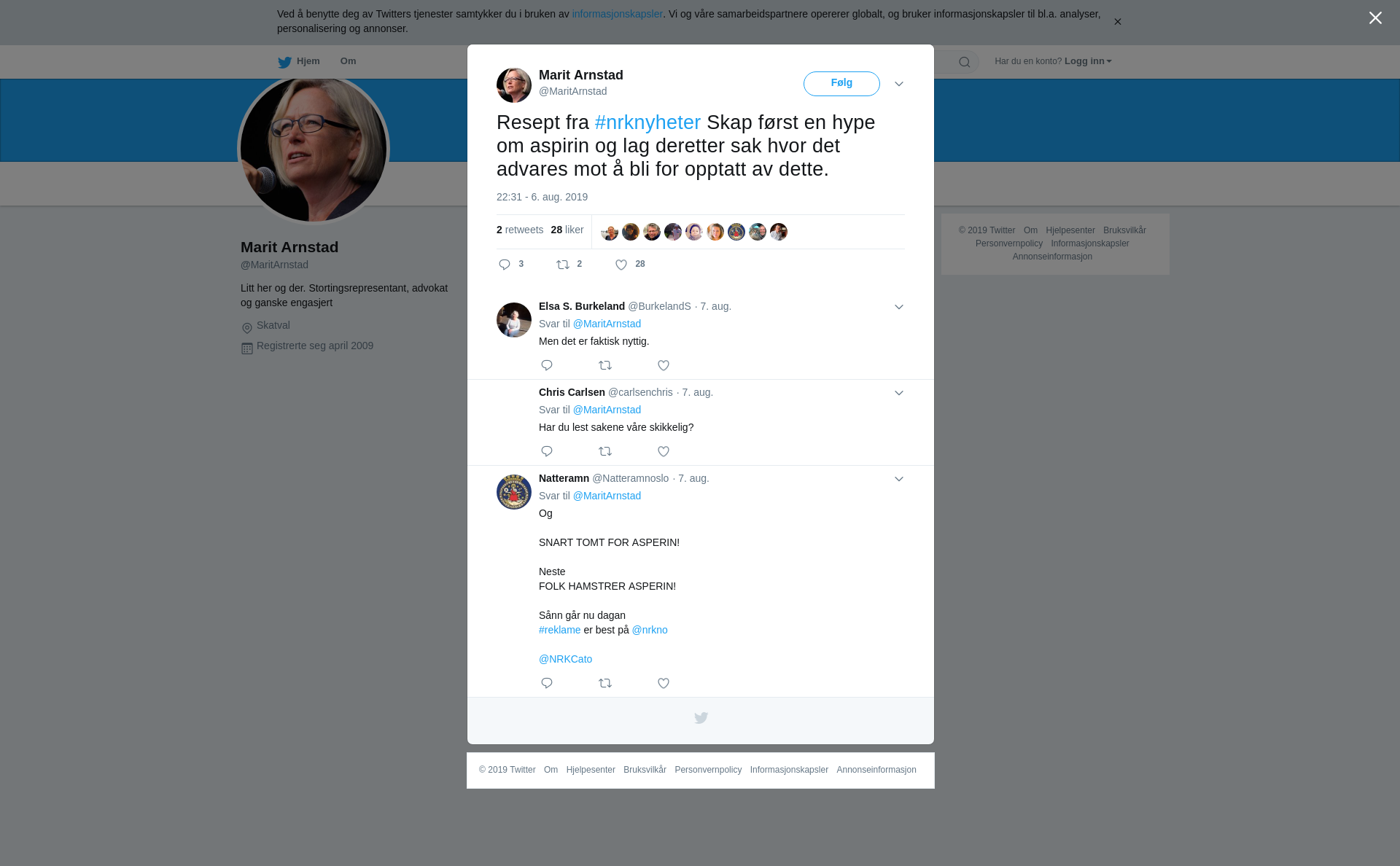Open the more options chevron beside Følg

pos(899,84)
